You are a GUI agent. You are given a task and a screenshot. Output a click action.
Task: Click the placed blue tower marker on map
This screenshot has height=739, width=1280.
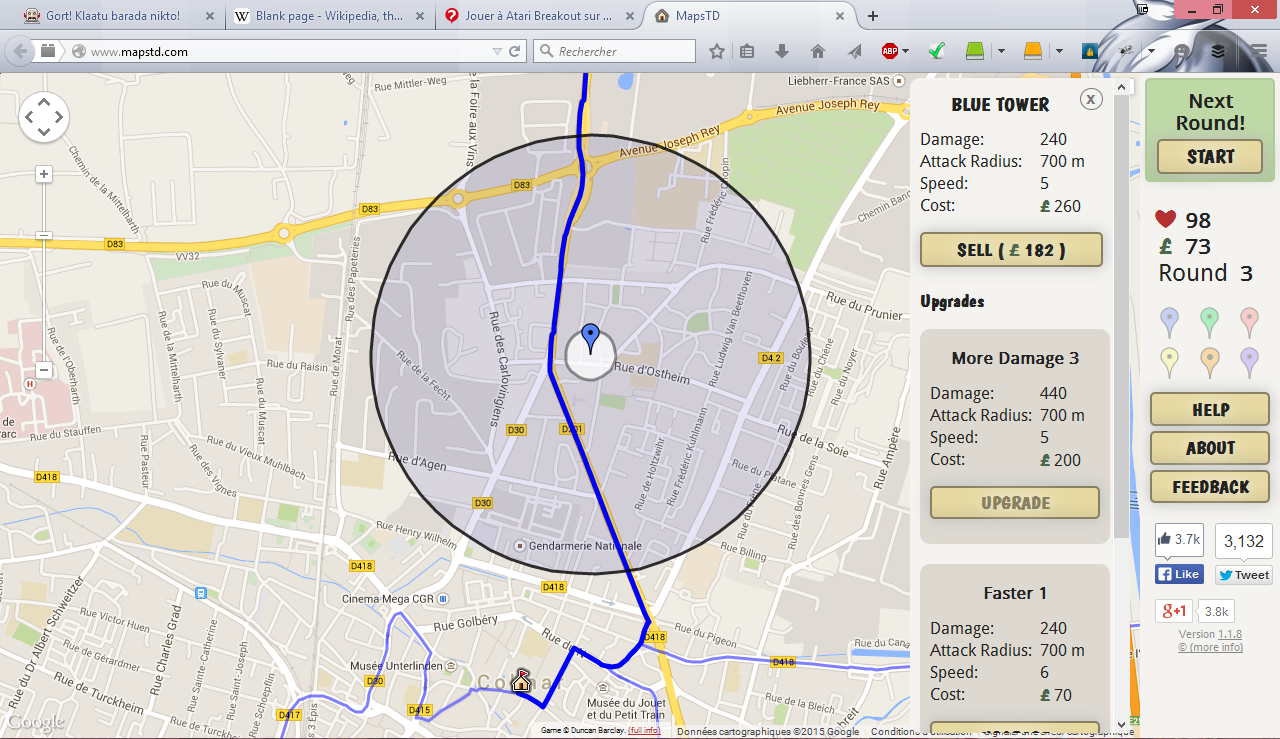pos(590,339)
